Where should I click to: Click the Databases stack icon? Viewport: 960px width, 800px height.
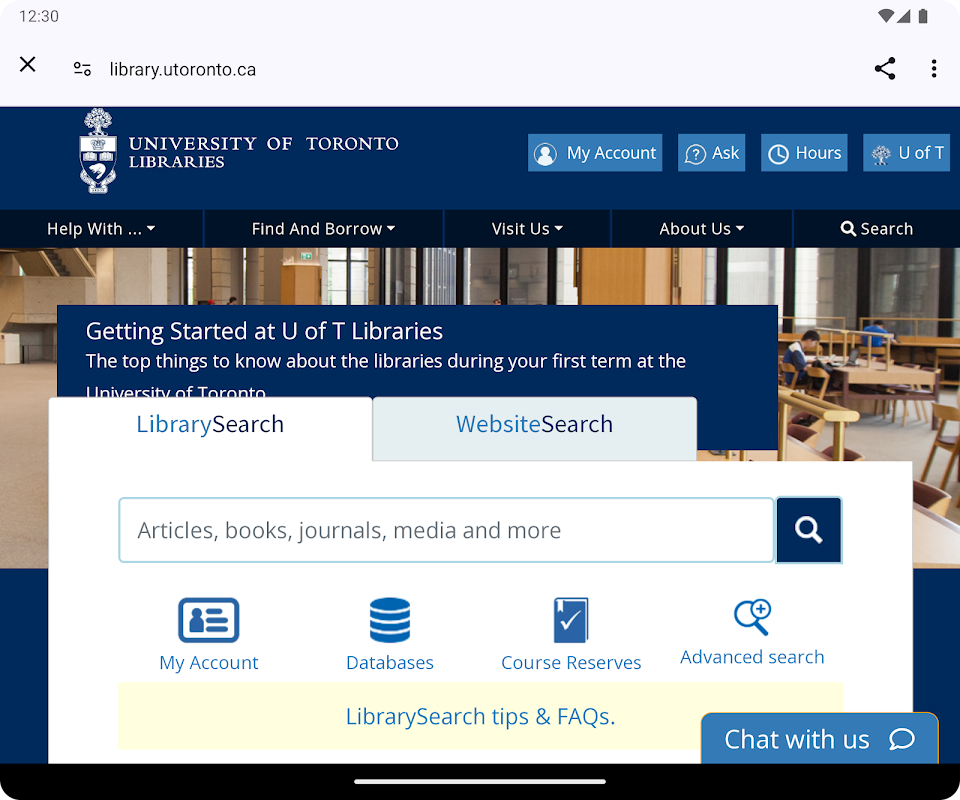390,620
